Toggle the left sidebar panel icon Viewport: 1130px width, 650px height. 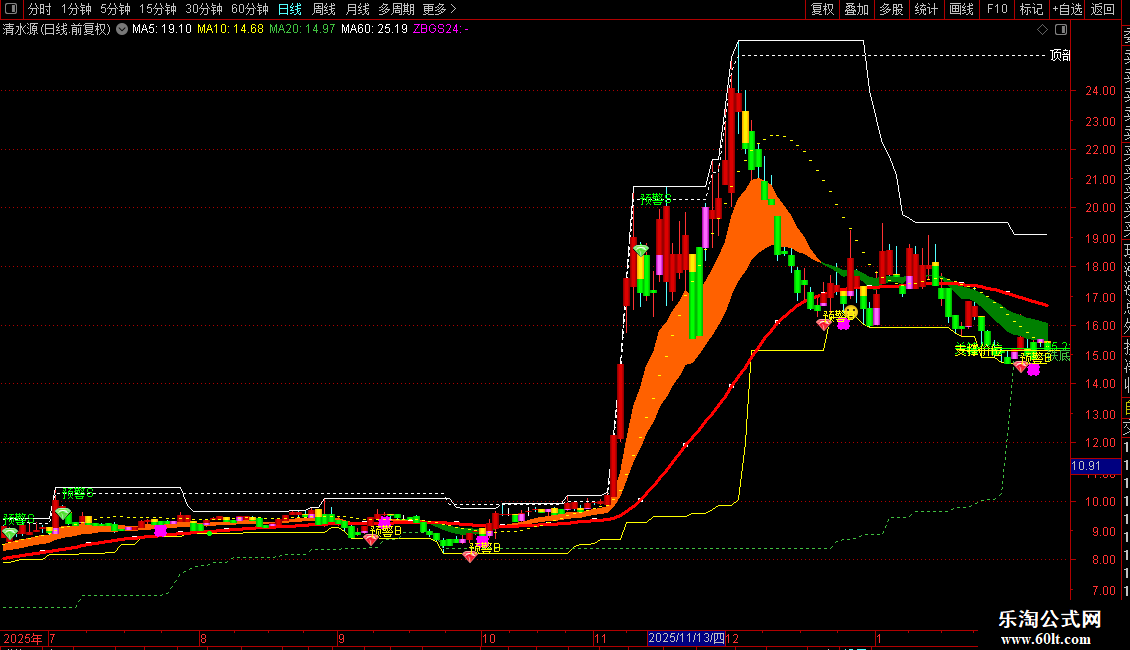coord(11,9)
